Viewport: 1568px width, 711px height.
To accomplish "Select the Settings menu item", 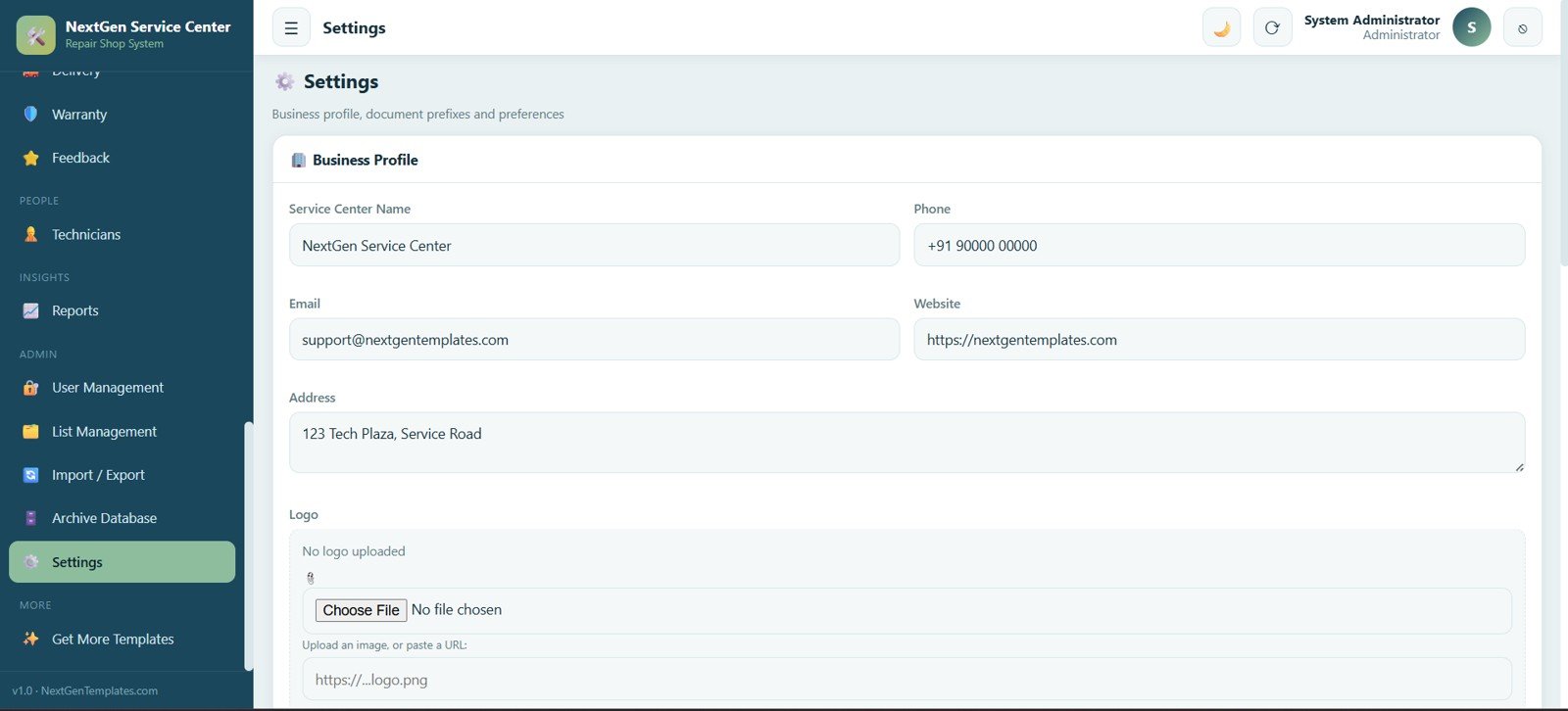I will [x=122, y=562].
